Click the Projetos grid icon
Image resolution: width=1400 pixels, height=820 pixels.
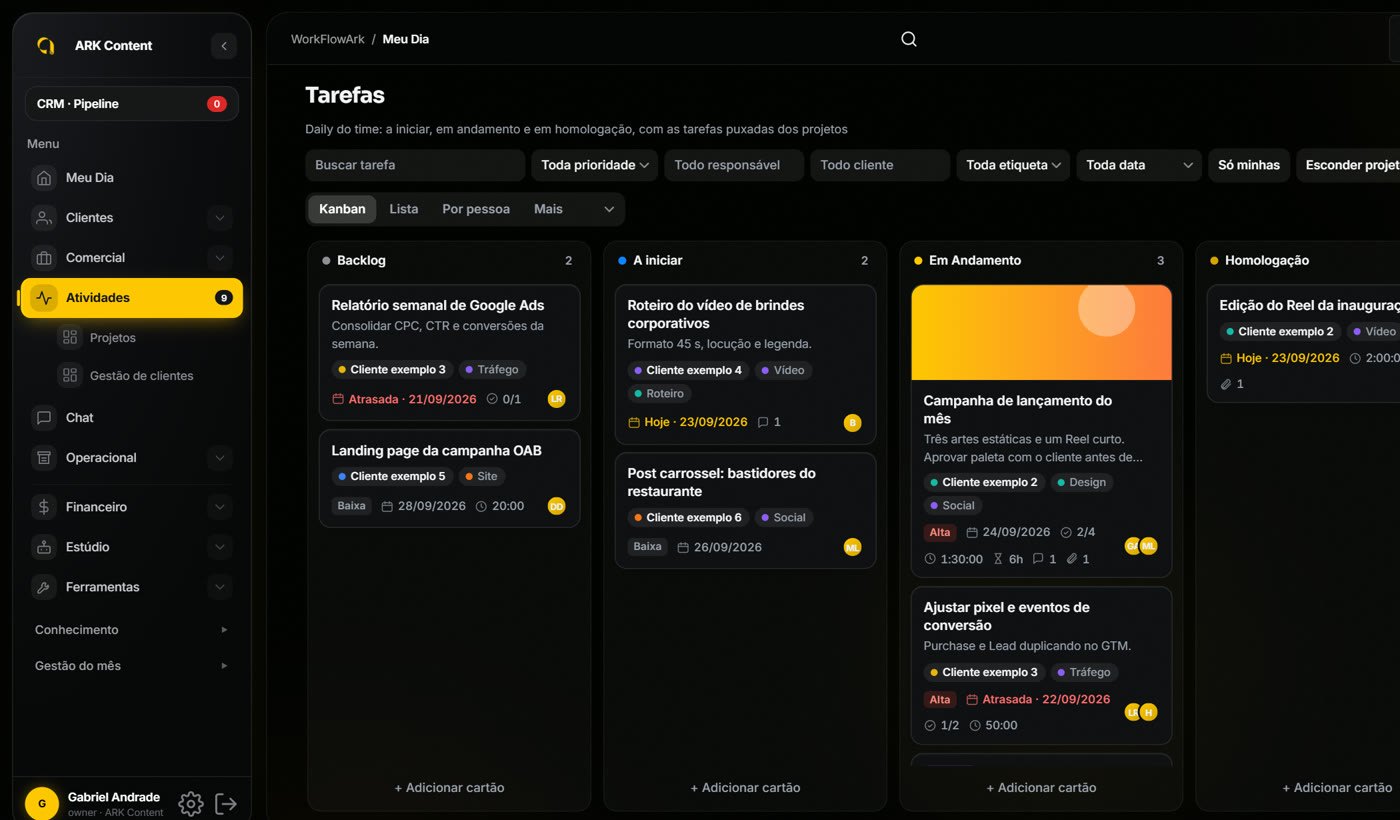[69, 338]
